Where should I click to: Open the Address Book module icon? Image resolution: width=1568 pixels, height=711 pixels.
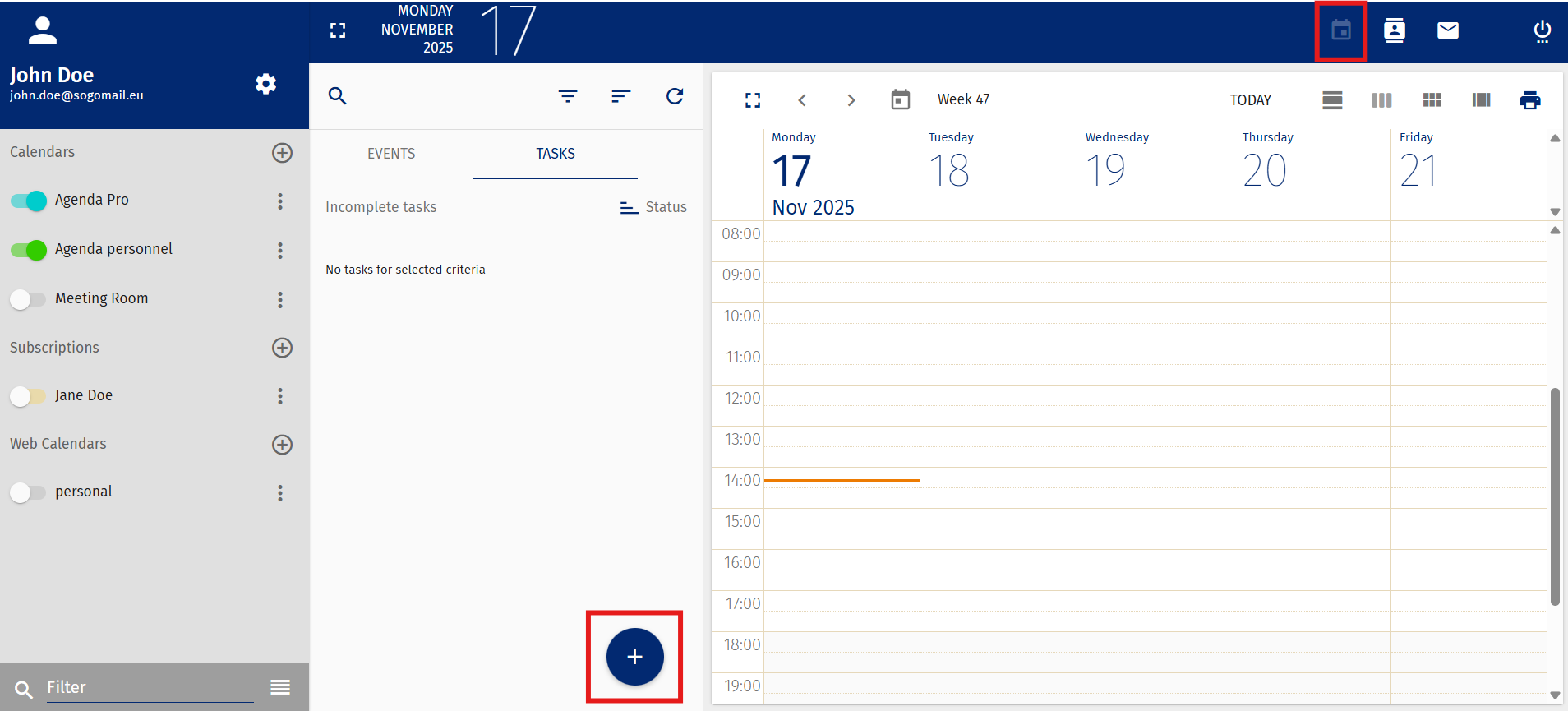(1394, 31)
